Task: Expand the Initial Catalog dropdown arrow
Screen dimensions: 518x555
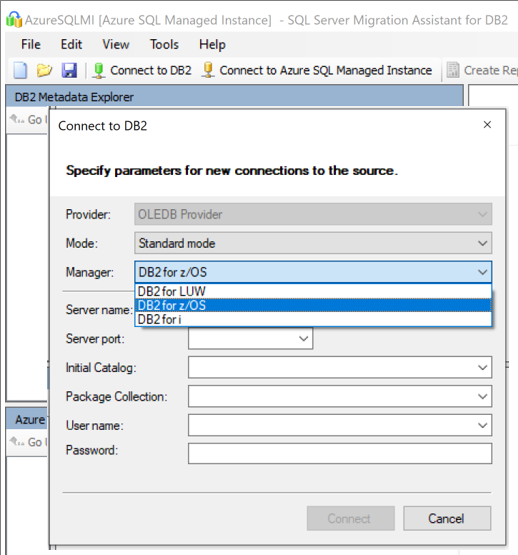Action: [482, 367]
